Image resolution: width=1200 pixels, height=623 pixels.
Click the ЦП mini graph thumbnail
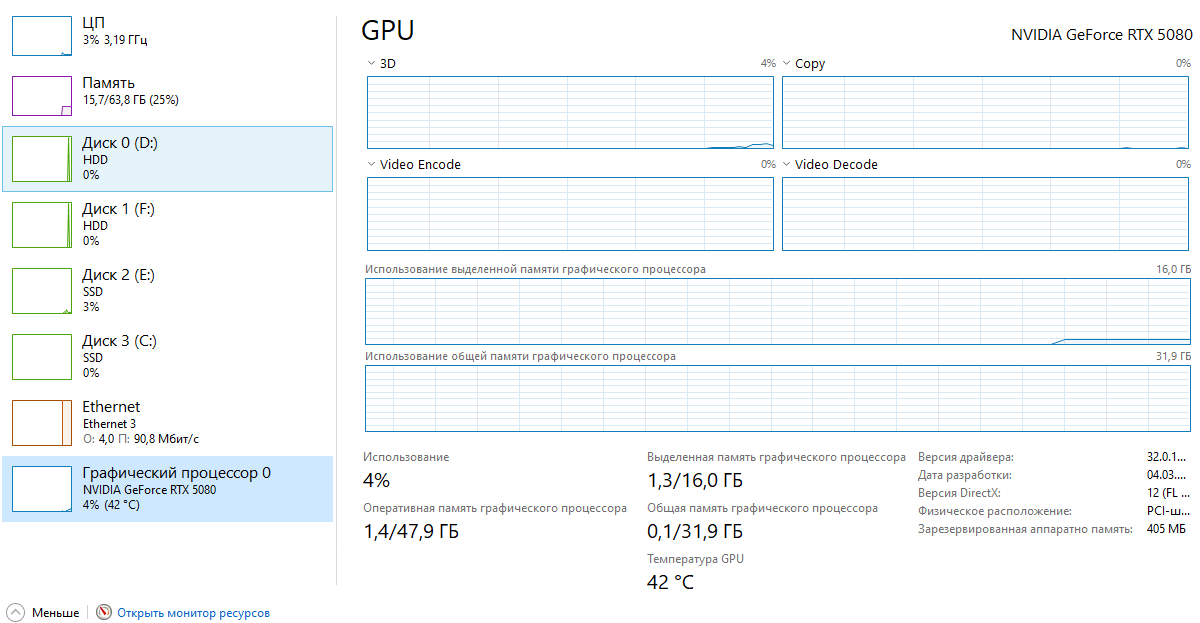[41, 35]
